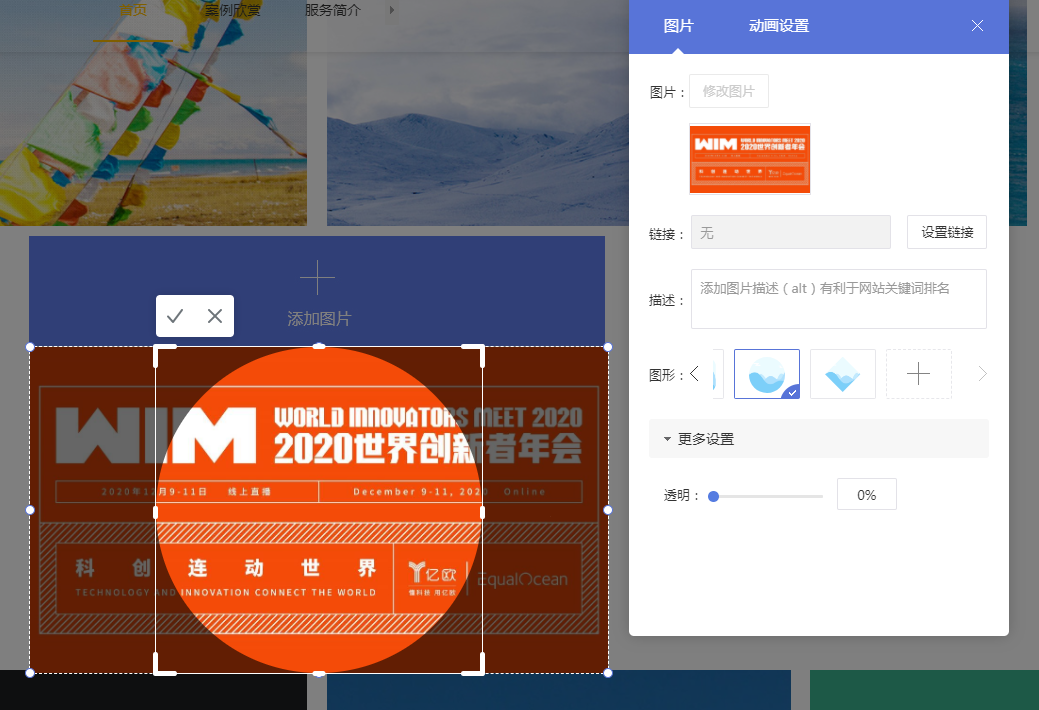
Task: Select the circle shape mask
Action: (x=767, y=374)
